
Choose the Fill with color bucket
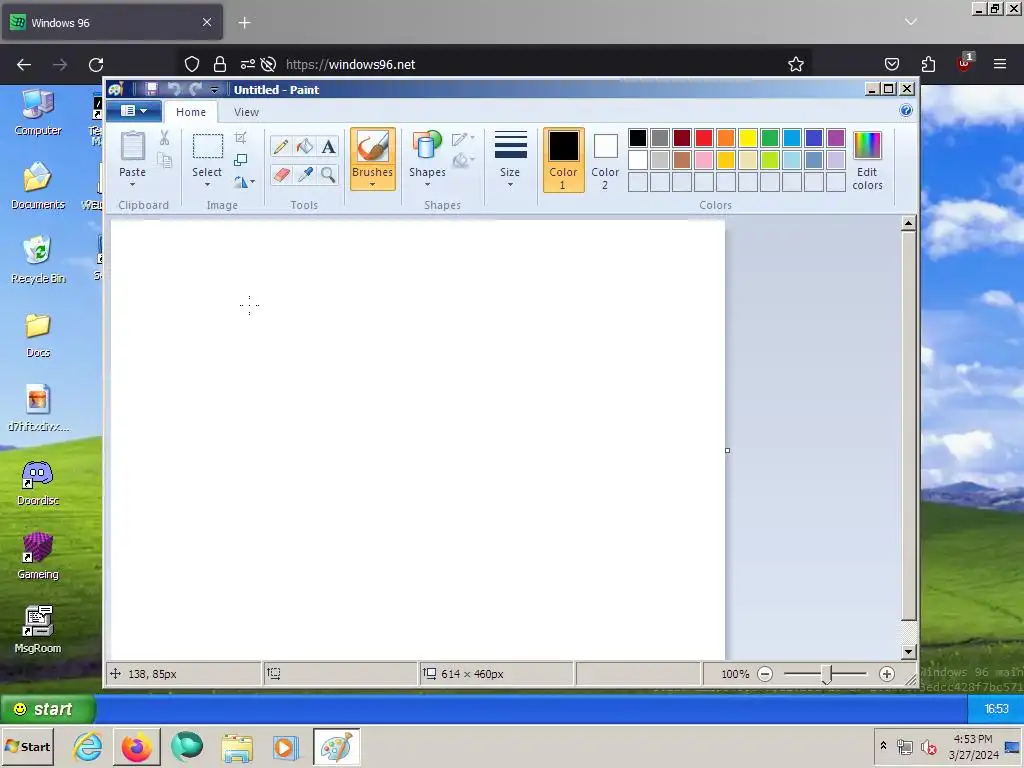coord(304,146)
